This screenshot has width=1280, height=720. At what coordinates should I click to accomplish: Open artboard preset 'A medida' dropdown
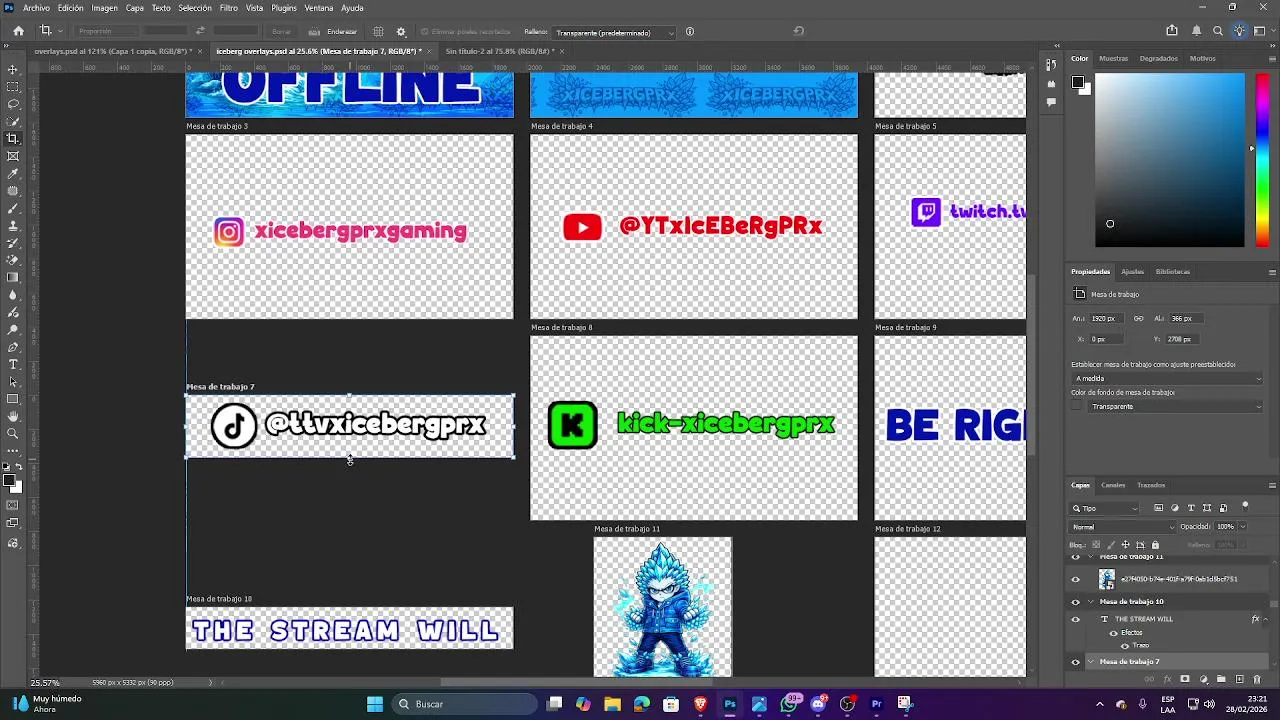click(x=1167, y=379)
